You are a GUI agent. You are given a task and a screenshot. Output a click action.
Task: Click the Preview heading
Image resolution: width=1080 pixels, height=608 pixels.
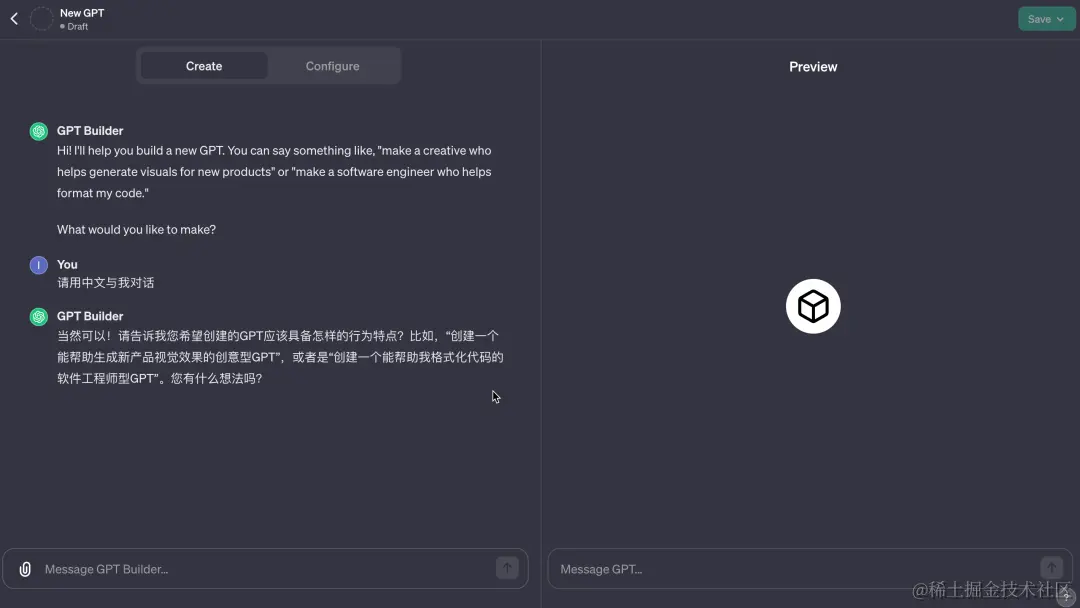point(812,66)
